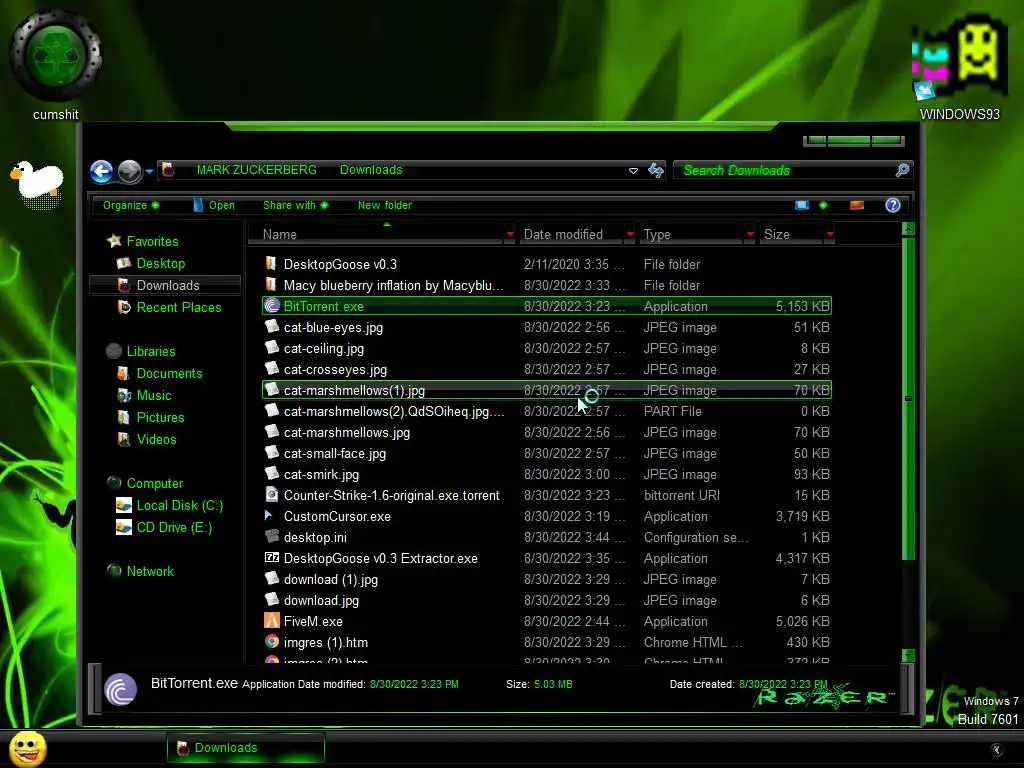
Task: Click the scrollbar down arrow
Action: tap(908, 655)
